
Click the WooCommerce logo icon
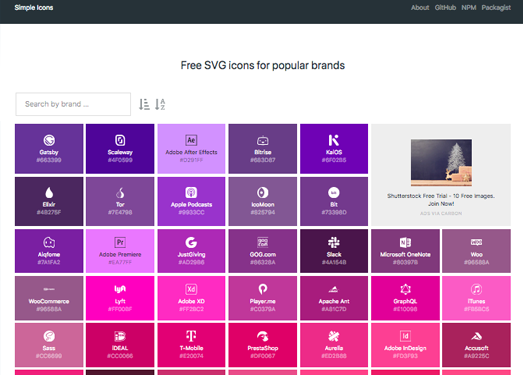(x=49, y=289)
